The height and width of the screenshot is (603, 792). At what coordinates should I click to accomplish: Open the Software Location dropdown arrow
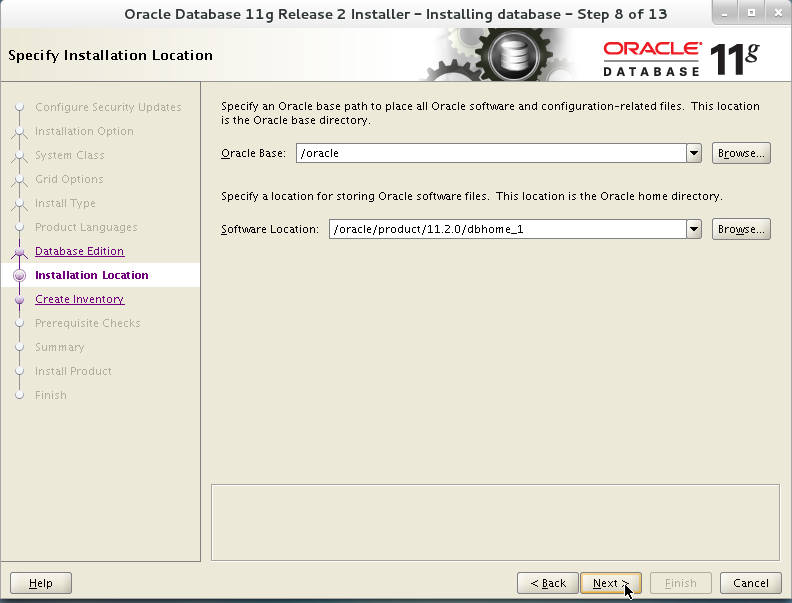[x=694, y=229]
